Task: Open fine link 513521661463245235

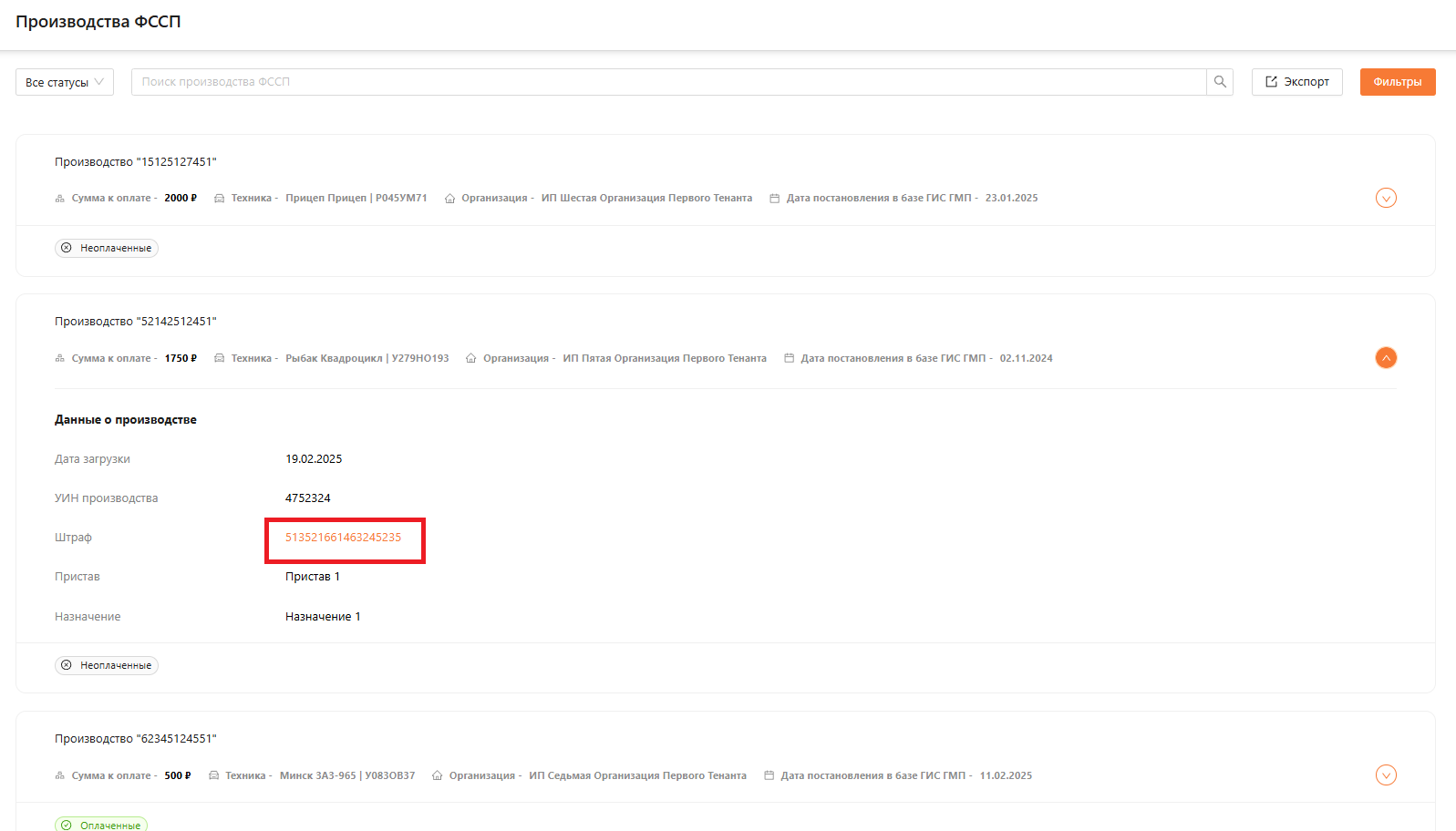Action: [343, 538]
